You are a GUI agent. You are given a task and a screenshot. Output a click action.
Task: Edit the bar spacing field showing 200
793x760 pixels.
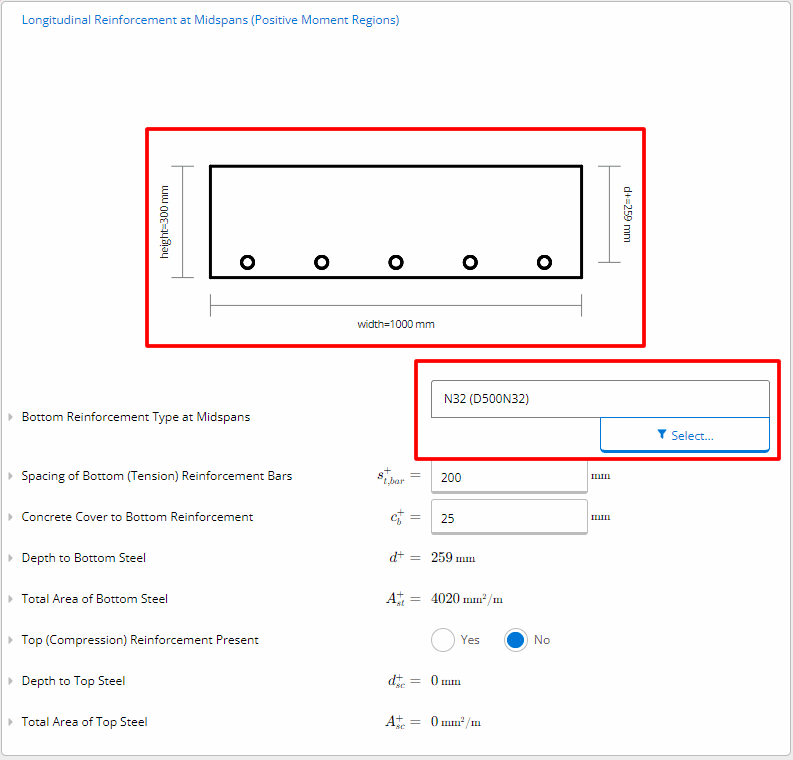(509, 477)
